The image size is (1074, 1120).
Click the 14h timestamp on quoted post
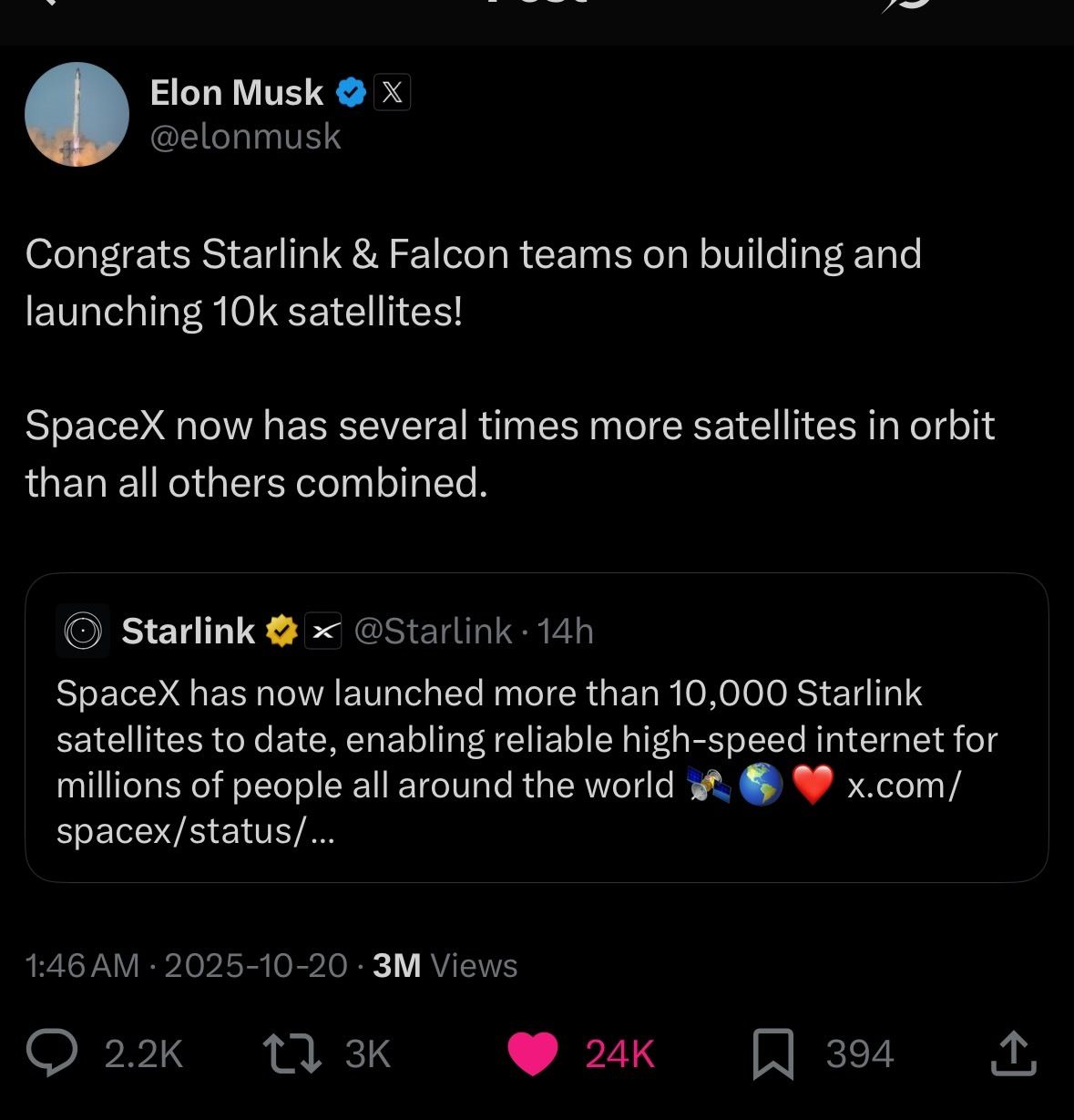pyautogui.click(x=566, y=631)
